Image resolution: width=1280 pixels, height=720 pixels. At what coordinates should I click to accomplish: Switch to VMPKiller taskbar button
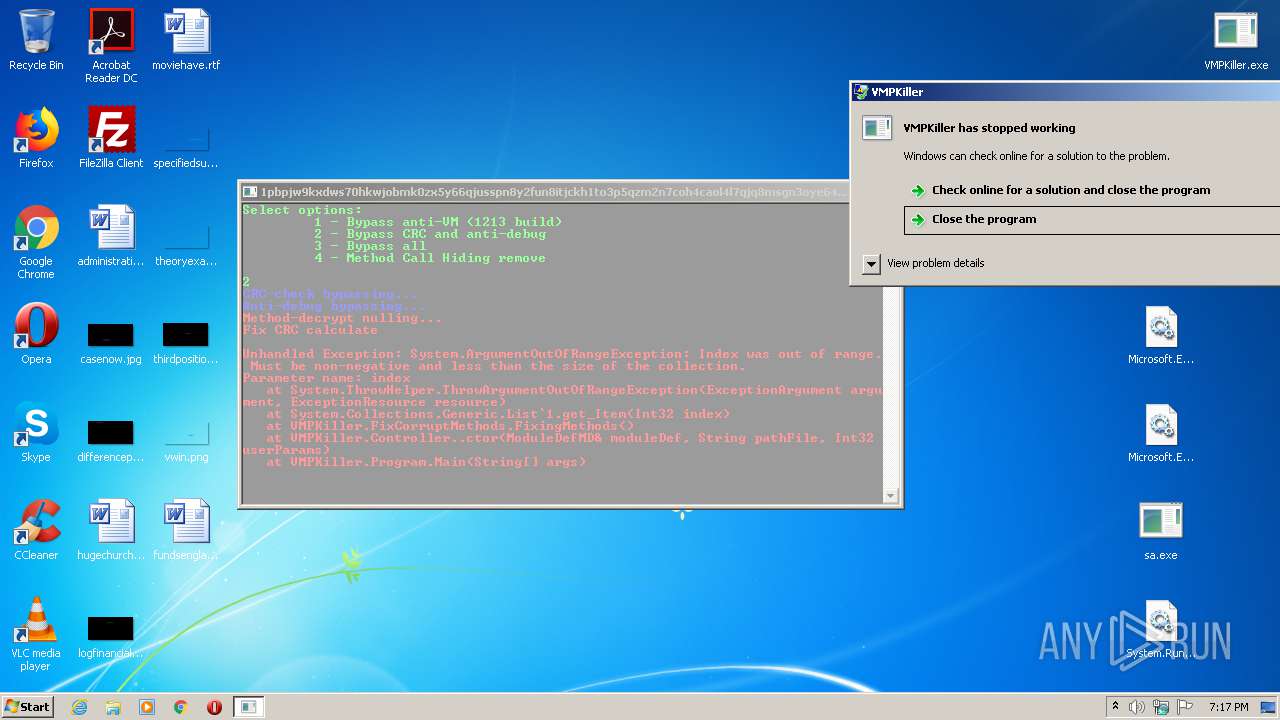coord(248,707)
